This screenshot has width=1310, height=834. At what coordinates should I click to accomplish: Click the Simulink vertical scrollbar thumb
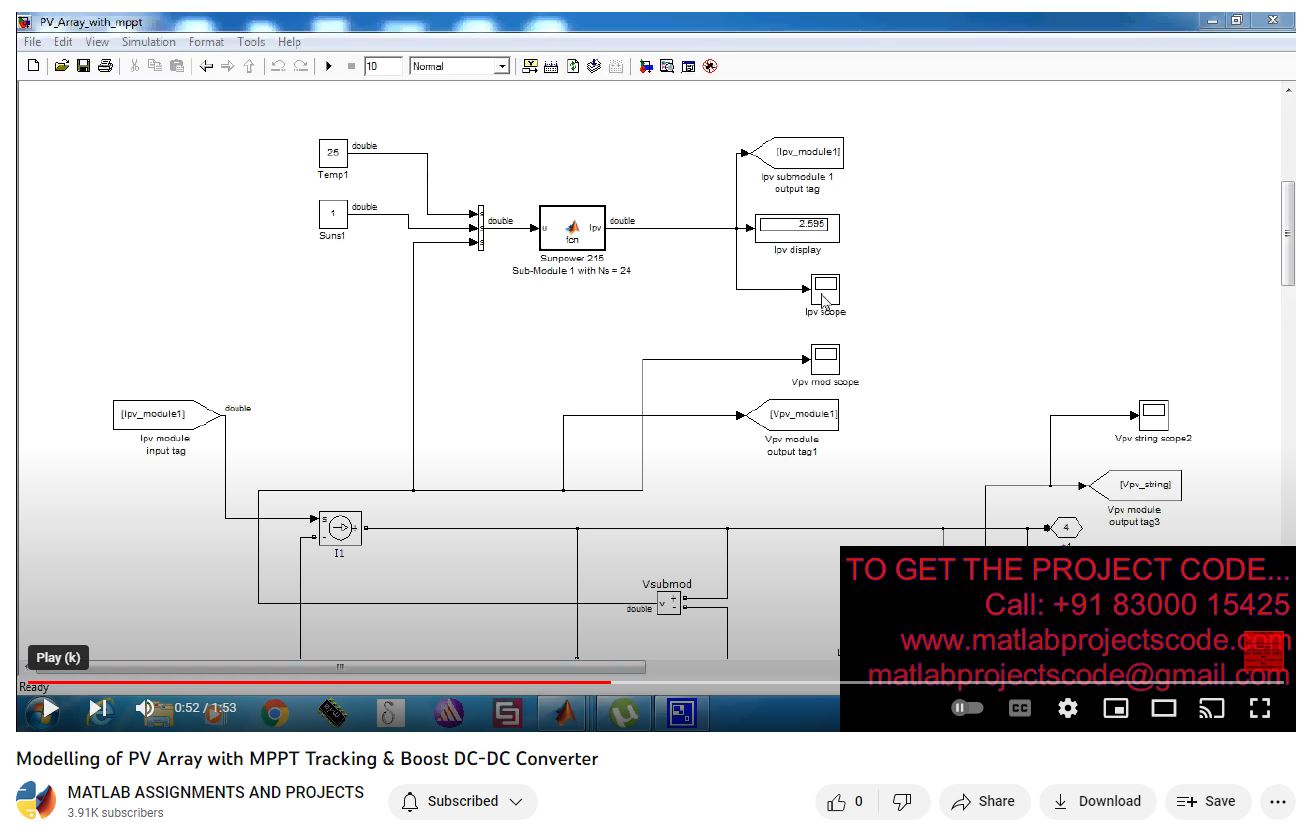[1288, 234]
